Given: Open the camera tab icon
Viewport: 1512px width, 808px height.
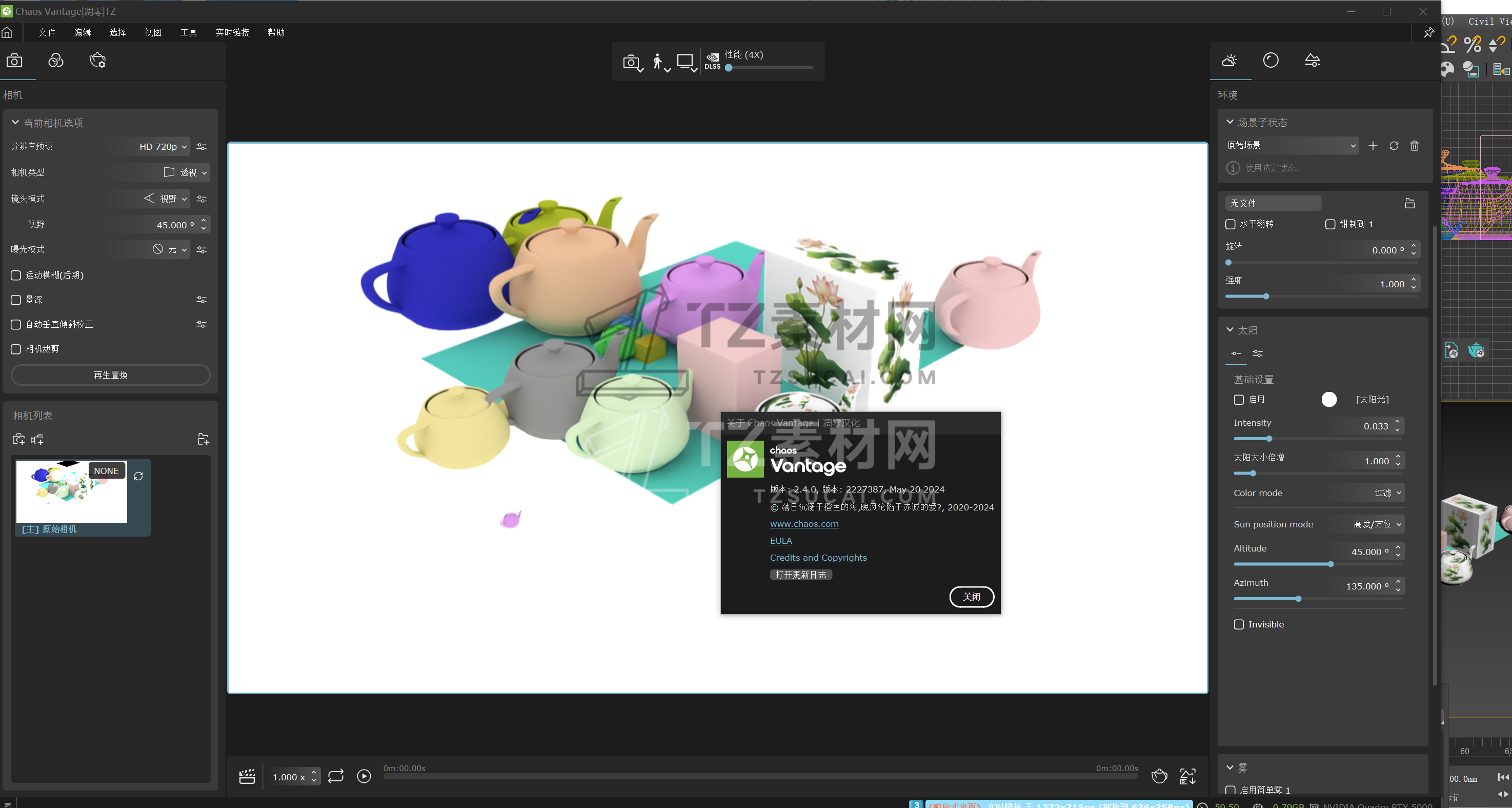Looking at the screenshot, I should pos(14,61).
